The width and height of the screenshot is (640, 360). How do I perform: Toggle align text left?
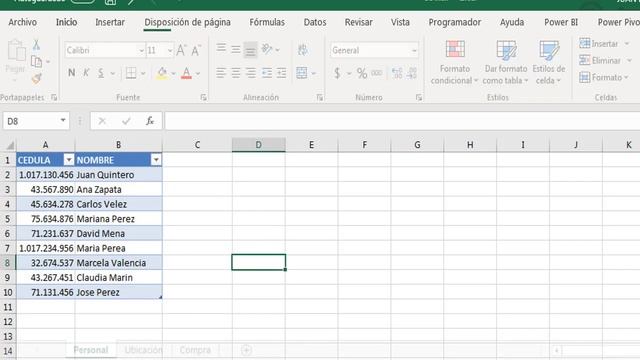click(221, 73)
